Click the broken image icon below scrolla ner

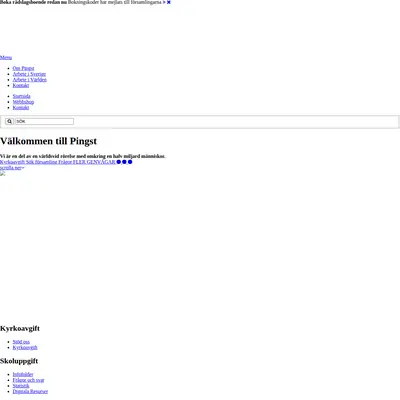pos(3,173)
